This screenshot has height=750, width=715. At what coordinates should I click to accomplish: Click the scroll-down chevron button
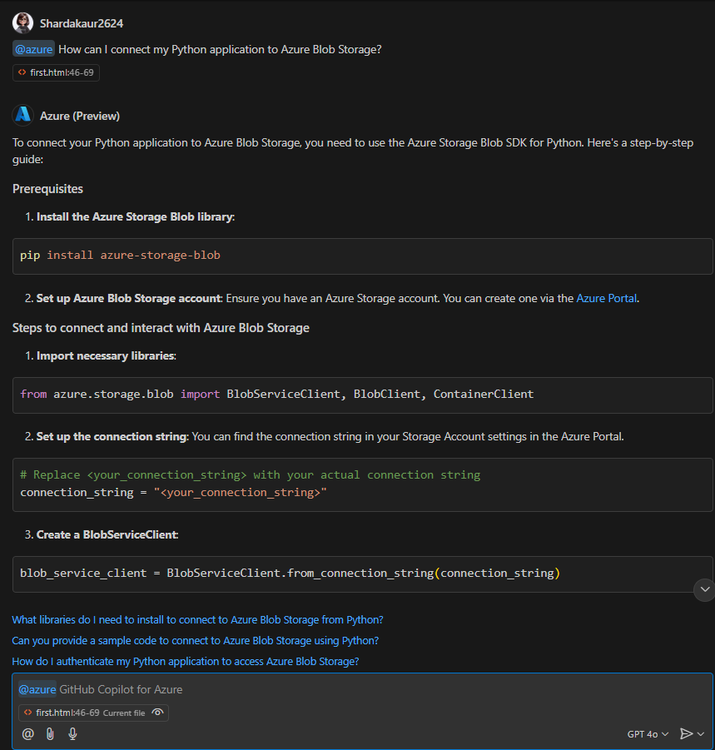click(x=705, y=589)
